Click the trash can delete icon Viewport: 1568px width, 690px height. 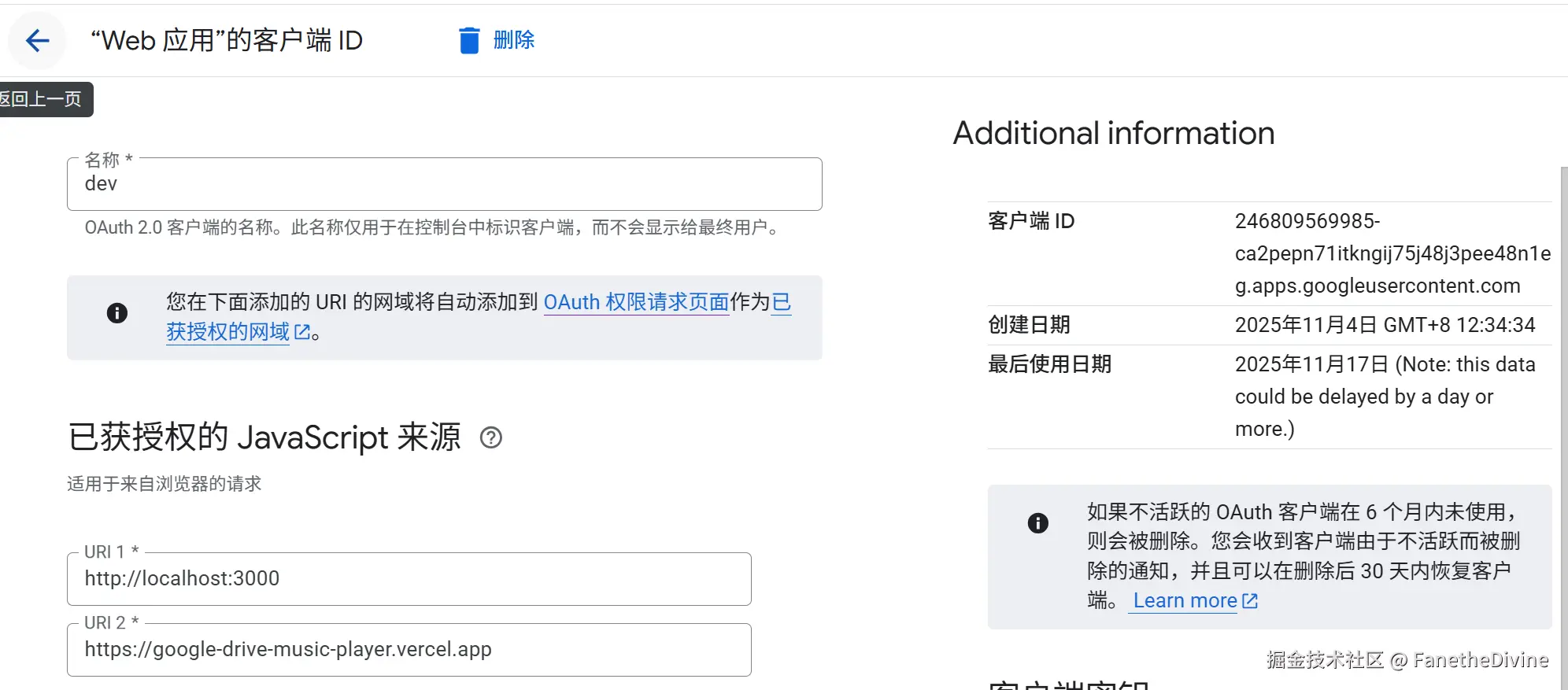(469, 40)
